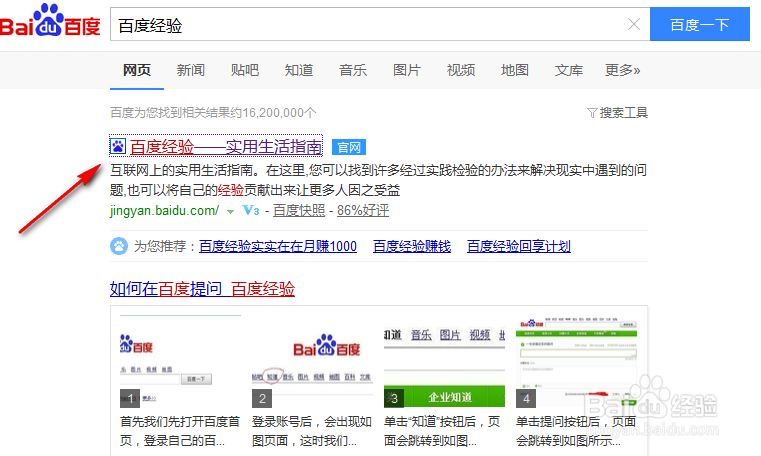The height and width of the screenshot is (456, 761).
Task: Open the 百度快照 cached page link
Action: [299, 211]
